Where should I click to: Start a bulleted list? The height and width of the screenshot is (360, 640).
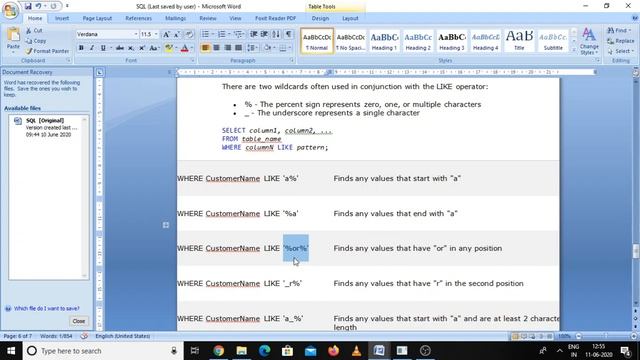click(x=205, y=34)
